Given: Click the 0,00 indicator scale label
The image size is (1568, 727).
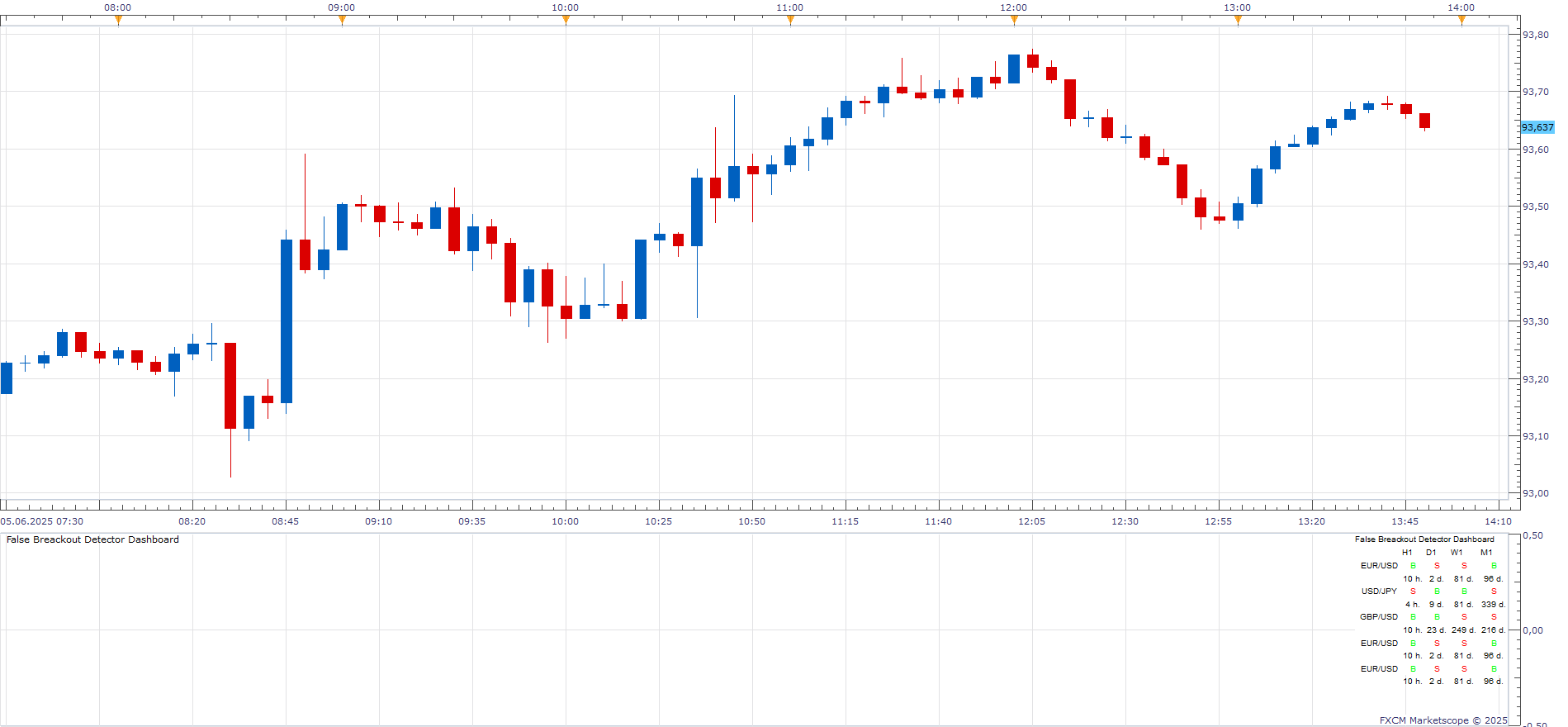Looking at the screenshot, I should pos(1533,630).
